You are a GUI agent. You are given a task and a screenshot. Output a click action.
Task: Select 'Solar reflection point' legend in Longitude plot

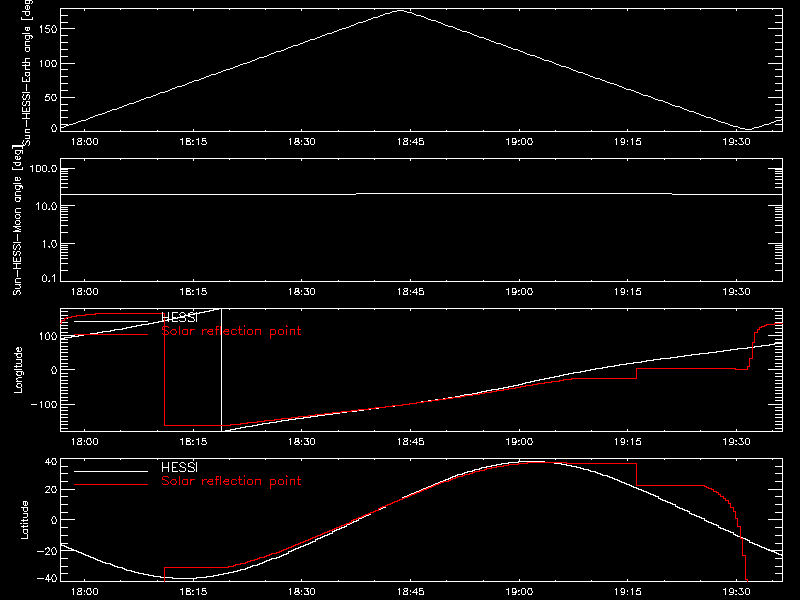point(231,331)
